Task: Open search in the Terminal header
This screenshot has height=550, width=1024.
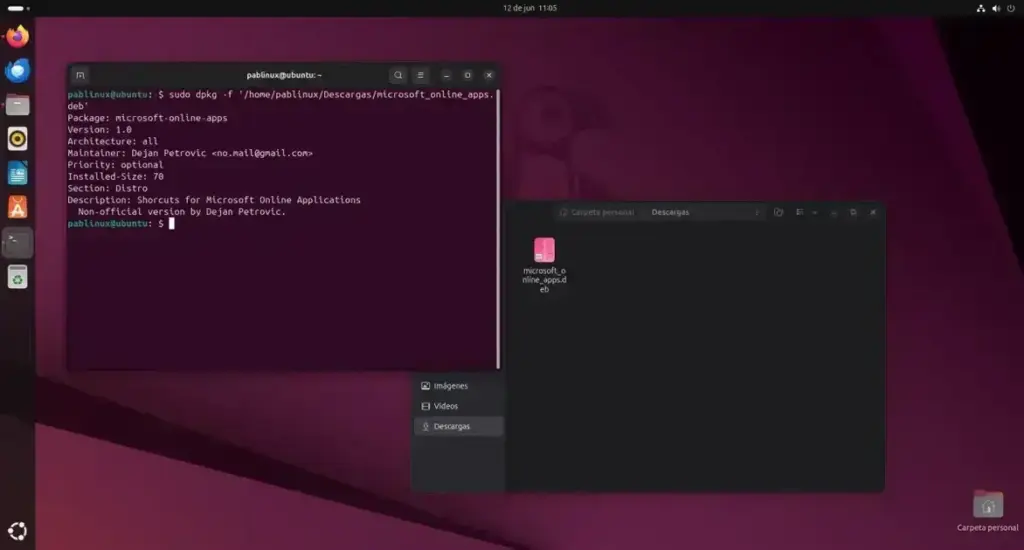Action: click(398, 75)
